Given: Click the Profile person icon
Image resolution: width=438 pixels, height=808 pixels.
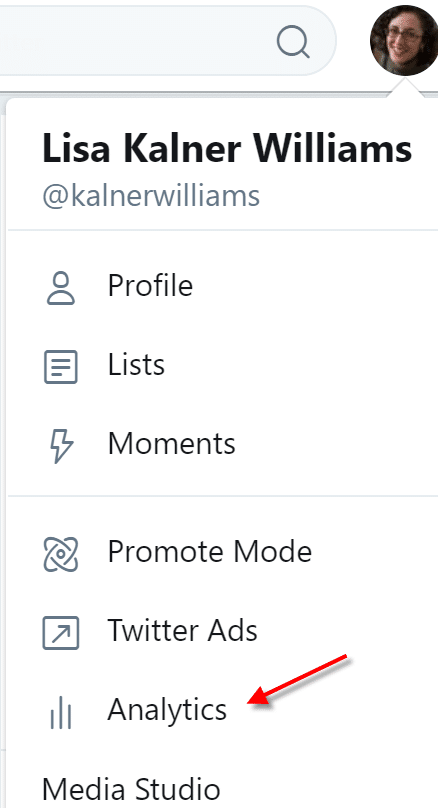Looking at the screenshot, I should click(61, 289).
